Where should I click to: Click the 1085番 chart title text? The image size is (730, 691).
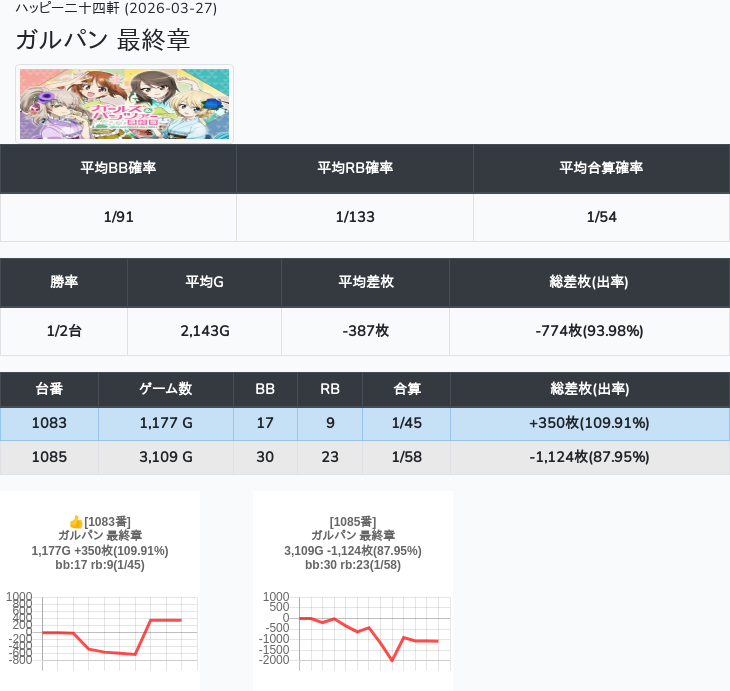353,522
